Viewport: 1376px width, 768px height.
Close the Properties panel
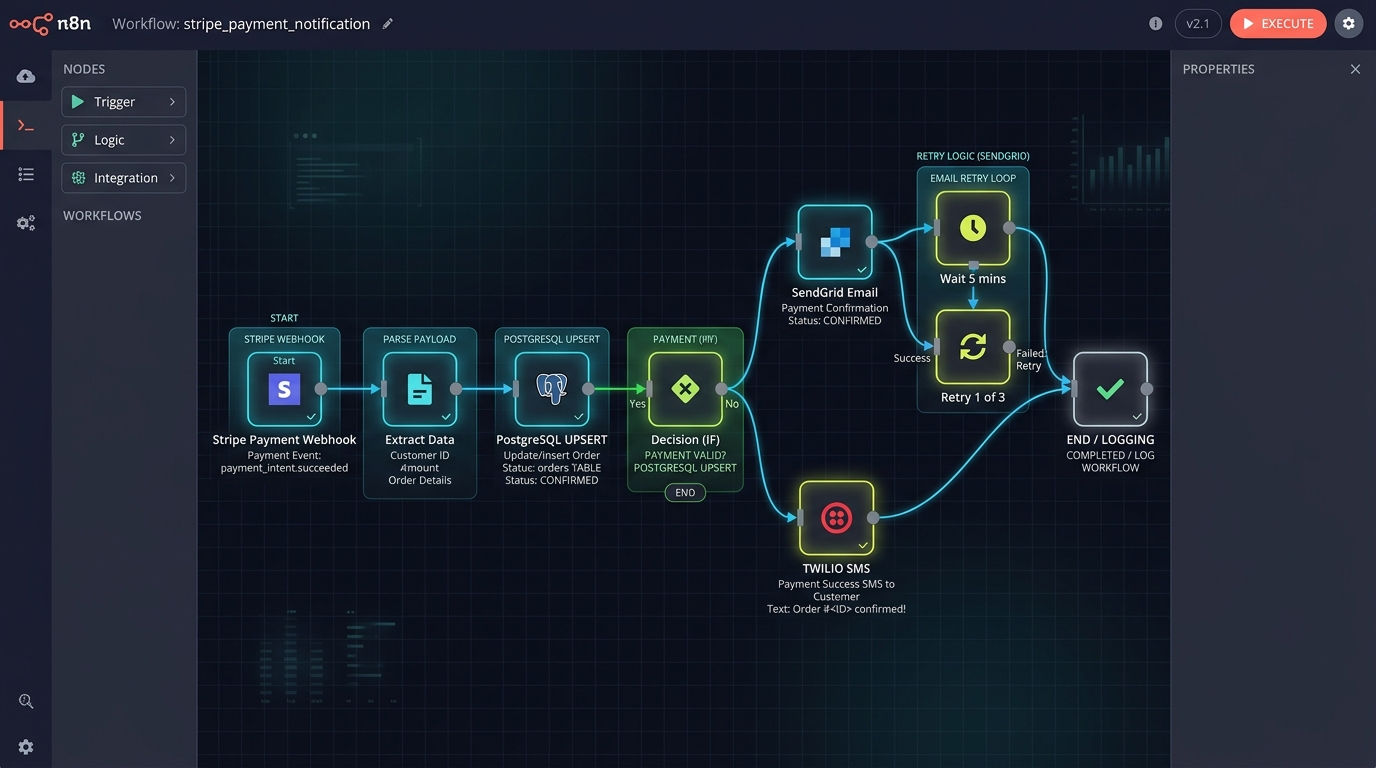[x=1355, y=69]
